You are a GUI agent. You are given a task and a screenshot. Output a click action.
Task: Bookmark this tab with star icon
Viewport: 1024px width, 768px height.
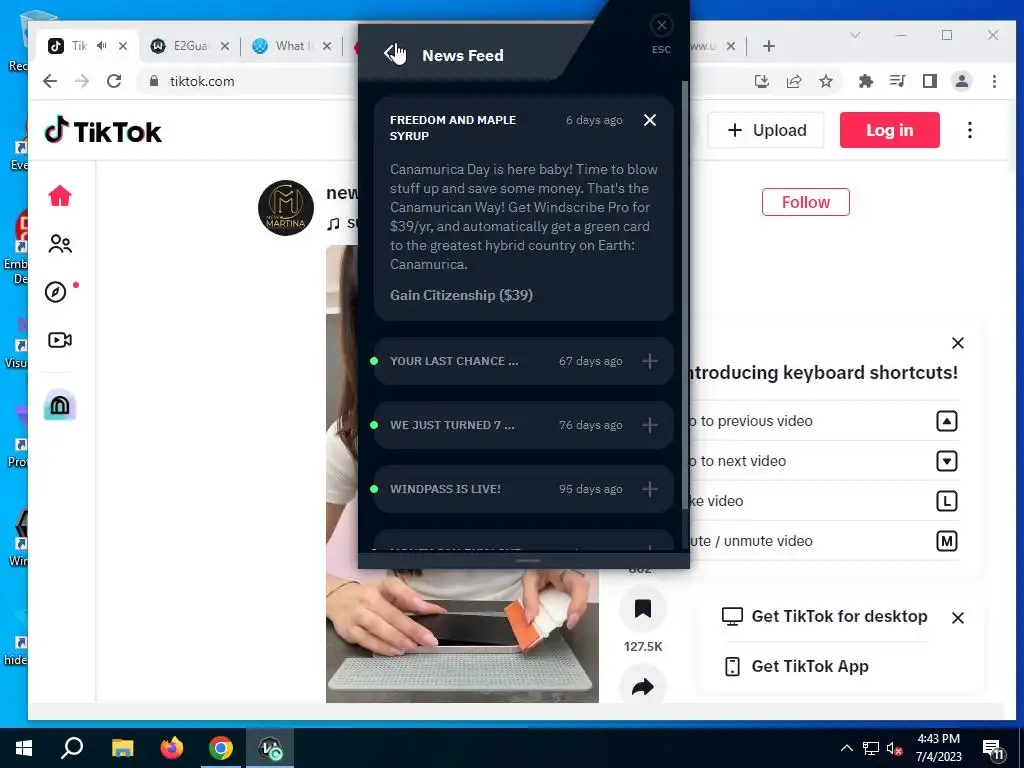825,81
